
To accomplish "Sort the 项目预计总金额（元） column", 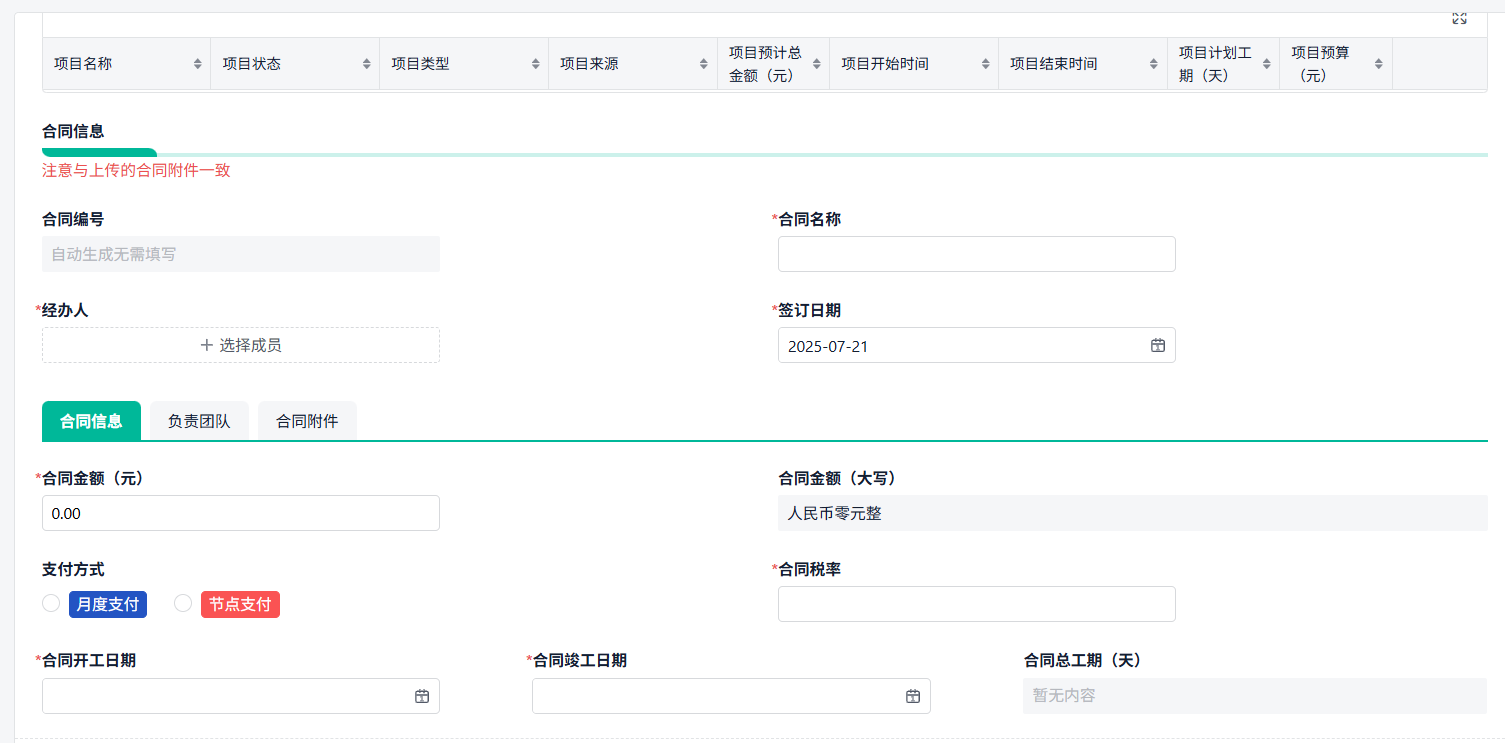I will (817, 62).
